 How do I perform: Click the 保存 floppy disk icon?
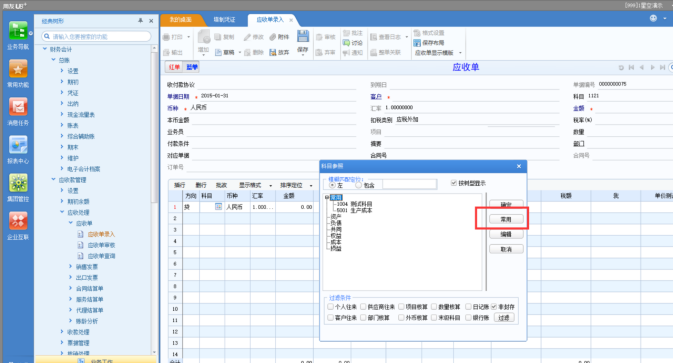click(303, 36)
